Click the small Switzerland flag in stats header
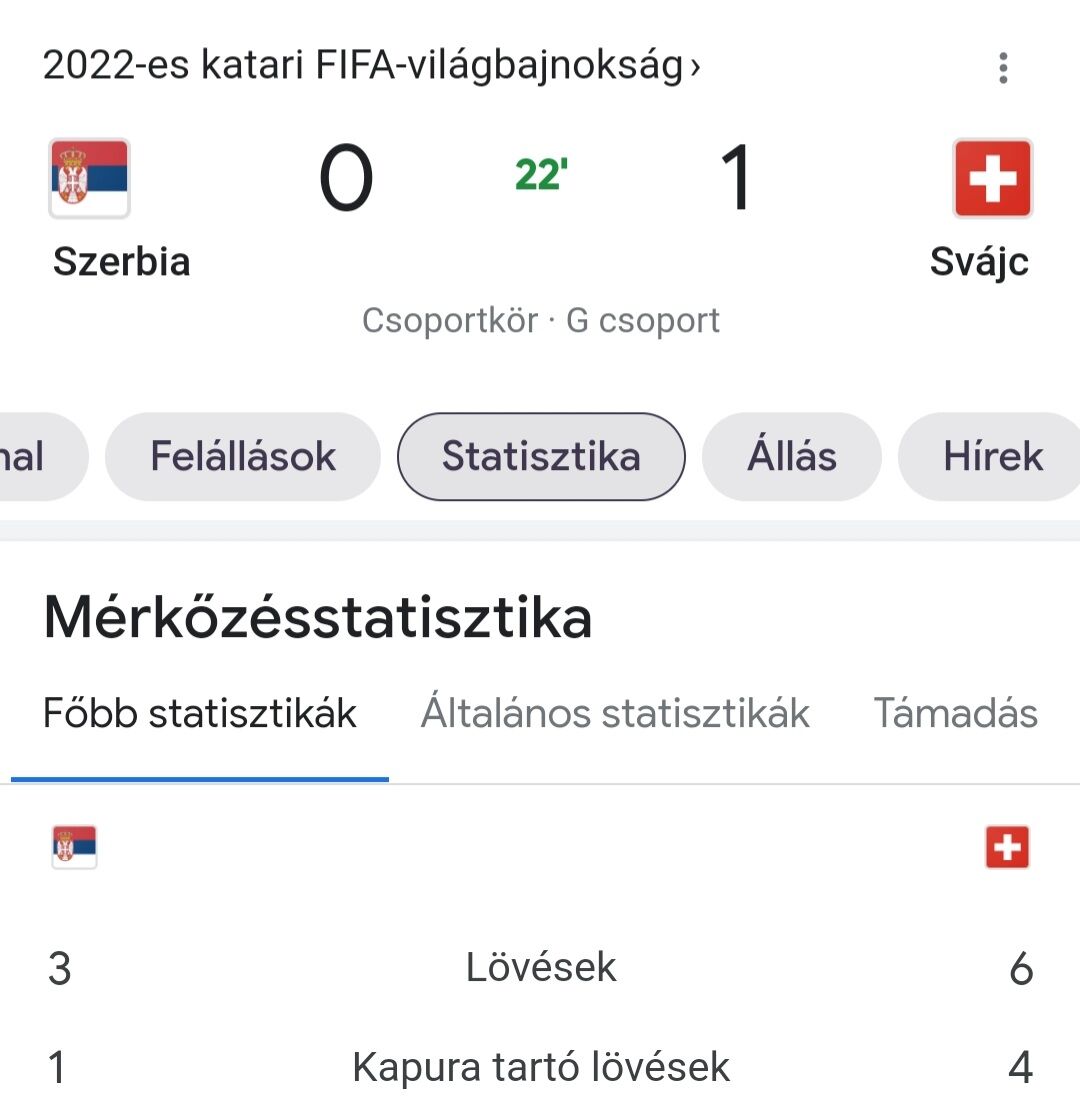 (x=1007, y=846)
